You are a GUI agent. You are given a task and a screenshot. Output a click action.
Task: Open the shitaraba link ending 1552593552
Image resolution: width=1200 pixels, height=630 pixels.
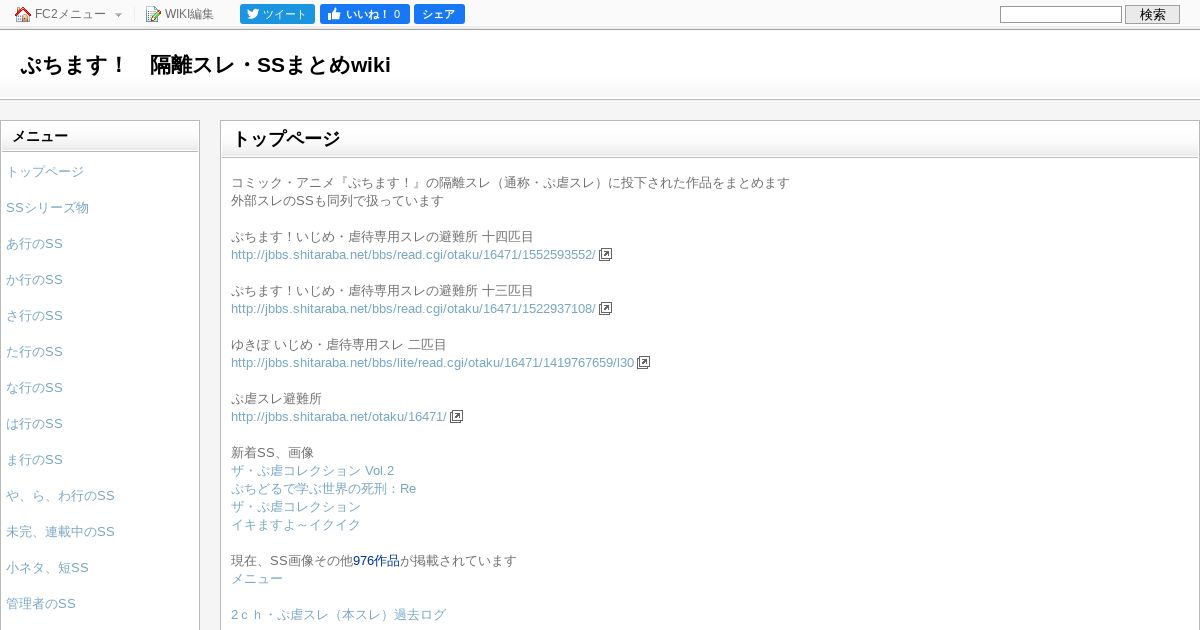[x=413, y=255]
